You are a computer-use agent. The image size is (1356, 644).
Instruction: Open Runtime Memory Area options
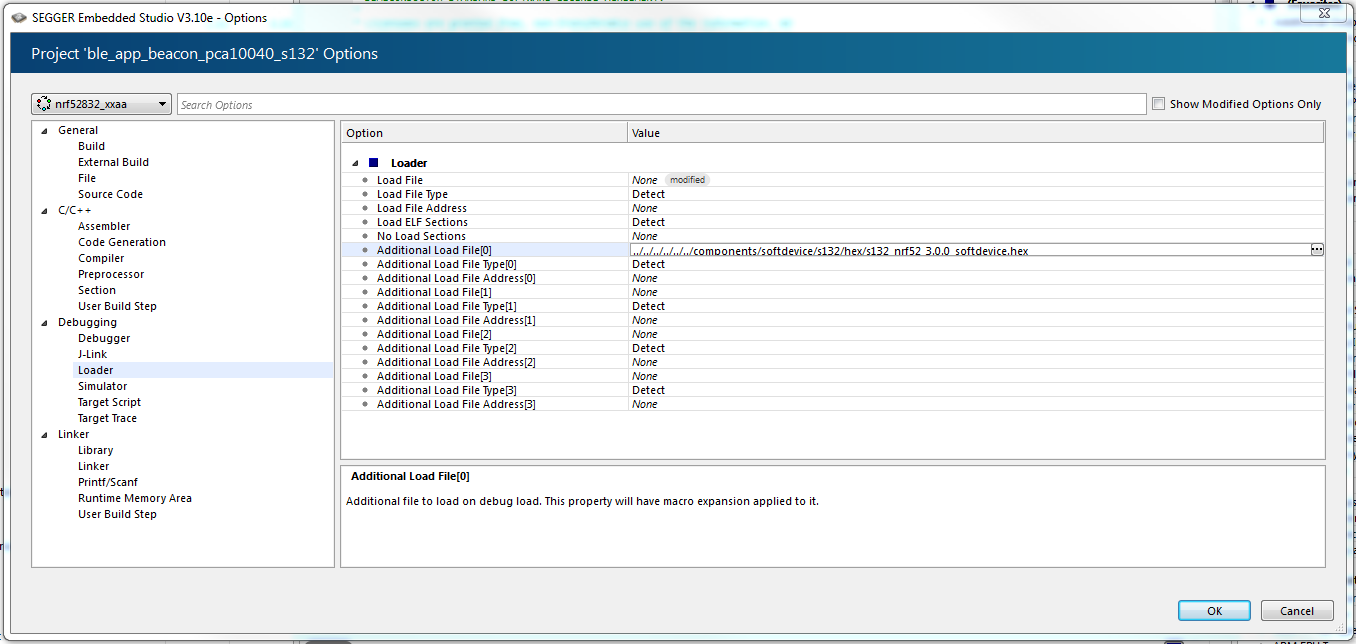[x=135, y=498]
